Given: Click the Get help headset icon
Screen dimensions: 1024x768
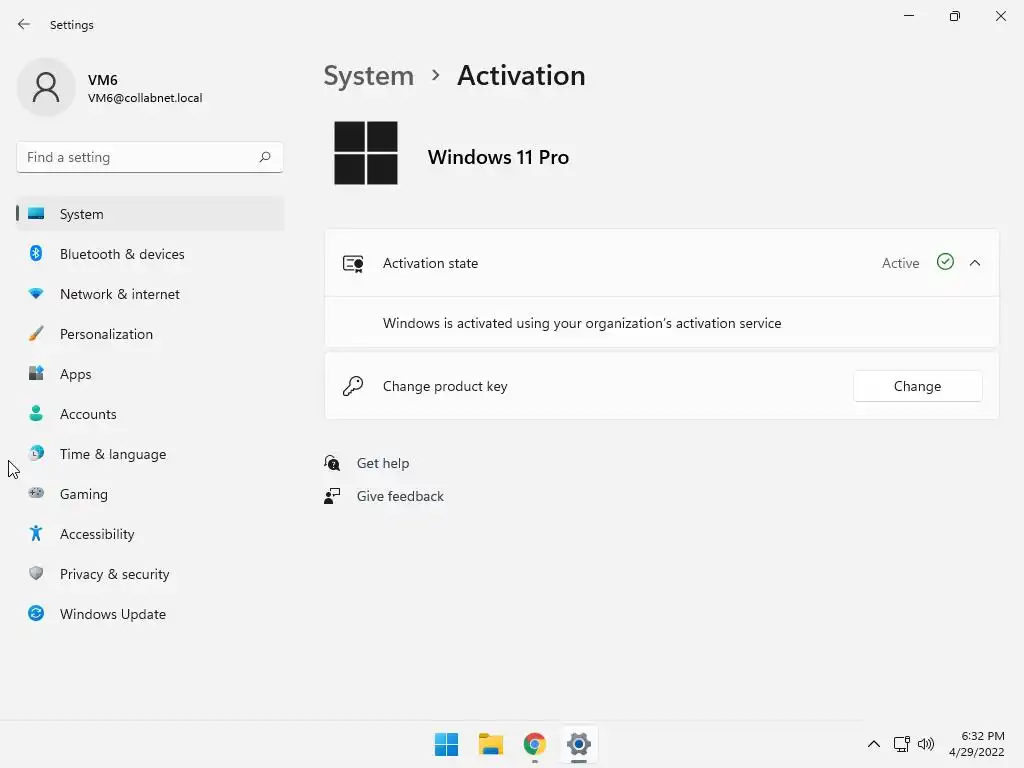Looking at the screenshot, I should [332, 463].
